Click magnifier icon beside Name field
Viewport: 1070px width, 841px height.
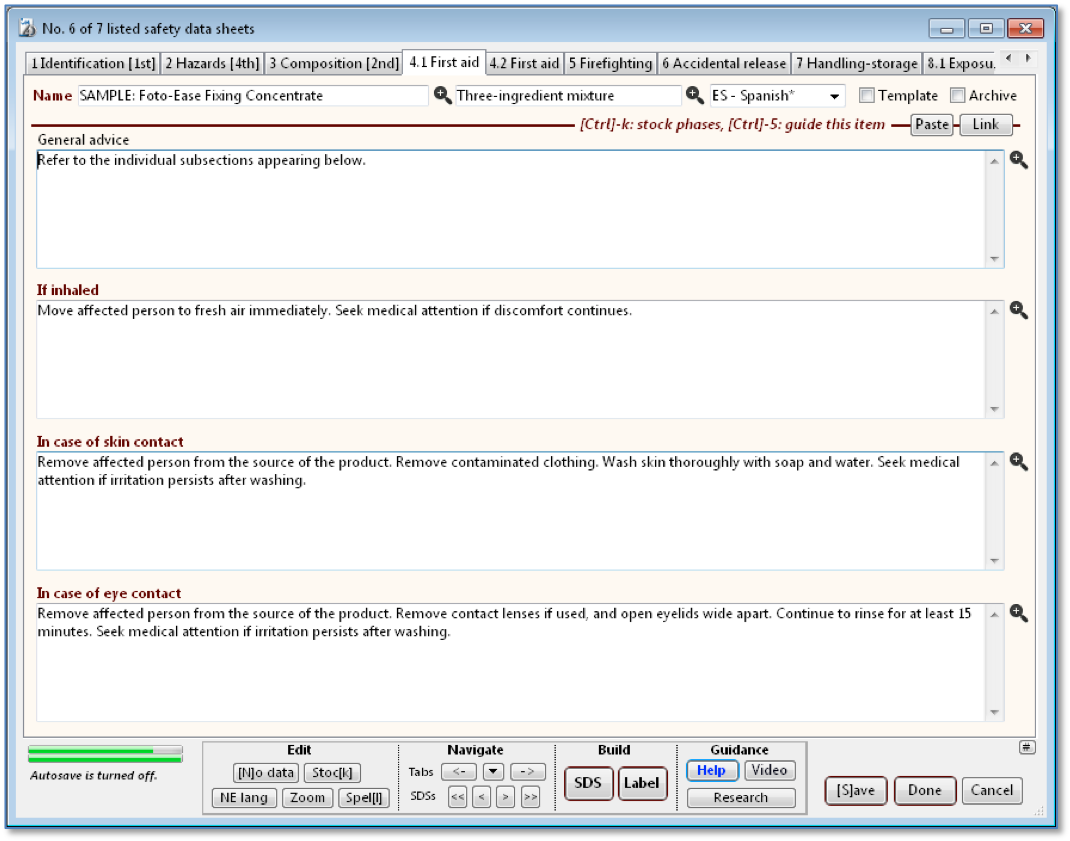[x=443, y=96]
